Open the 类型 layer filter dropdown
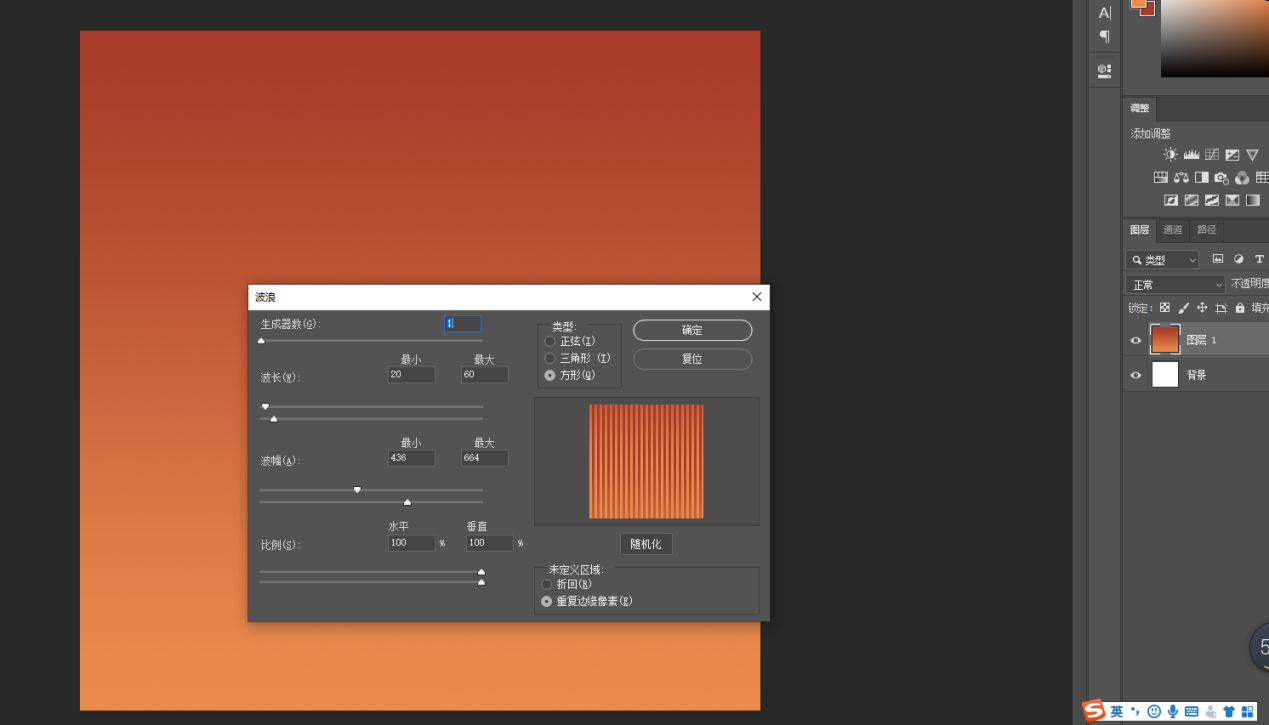 [x=1162, y=259]
